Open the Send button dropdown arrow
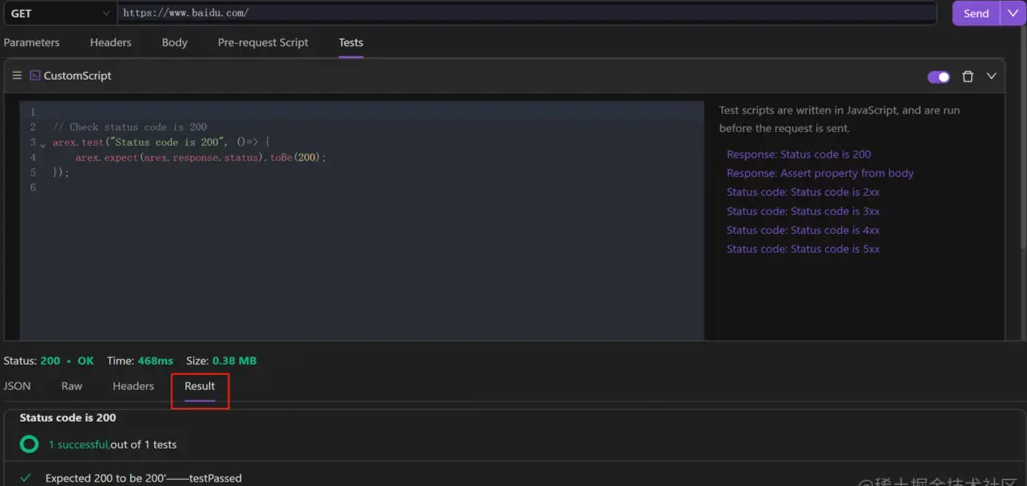This screenshot has height=486, width=1027. click(1013, 13)
